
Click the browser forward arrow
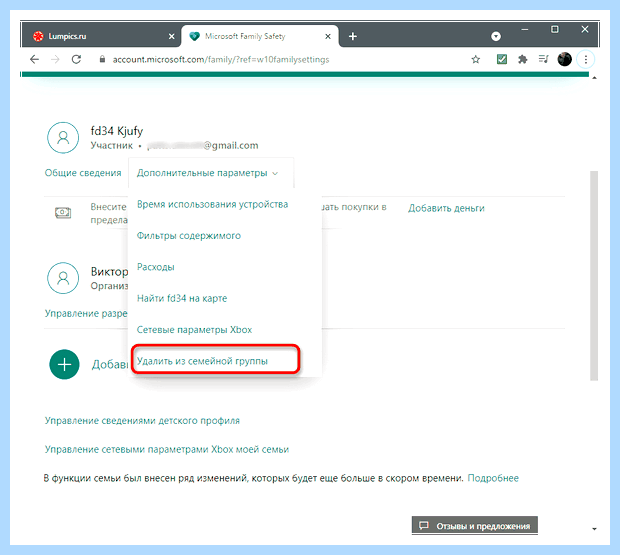pos(55,59)
